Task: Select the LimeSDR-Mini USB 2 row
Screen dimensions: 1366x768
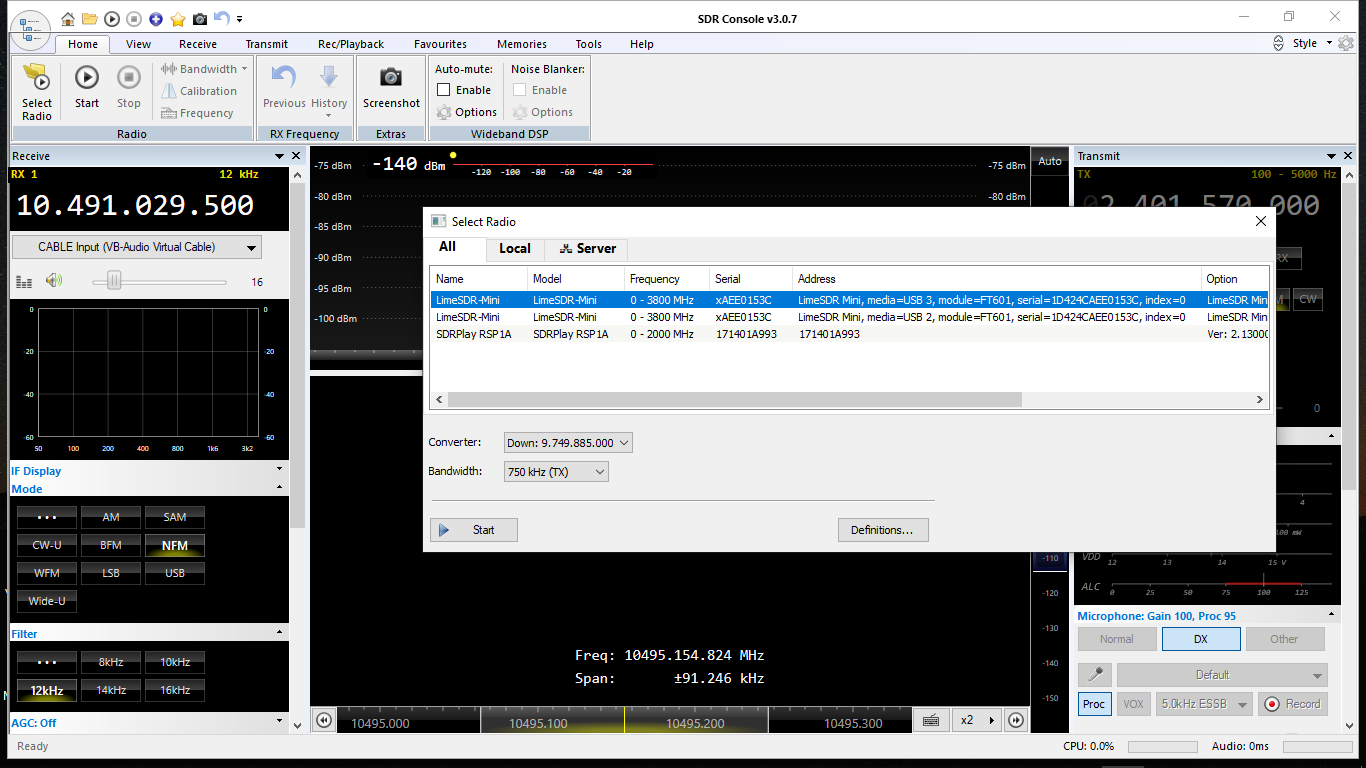Action: (x=850, y=317)
